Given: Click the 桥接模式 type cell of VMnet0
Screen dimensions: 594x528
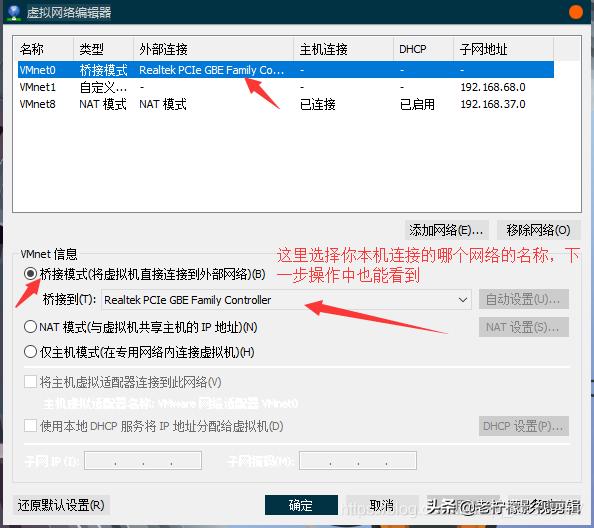Looking at the screenshot, I should coord(103,70).
